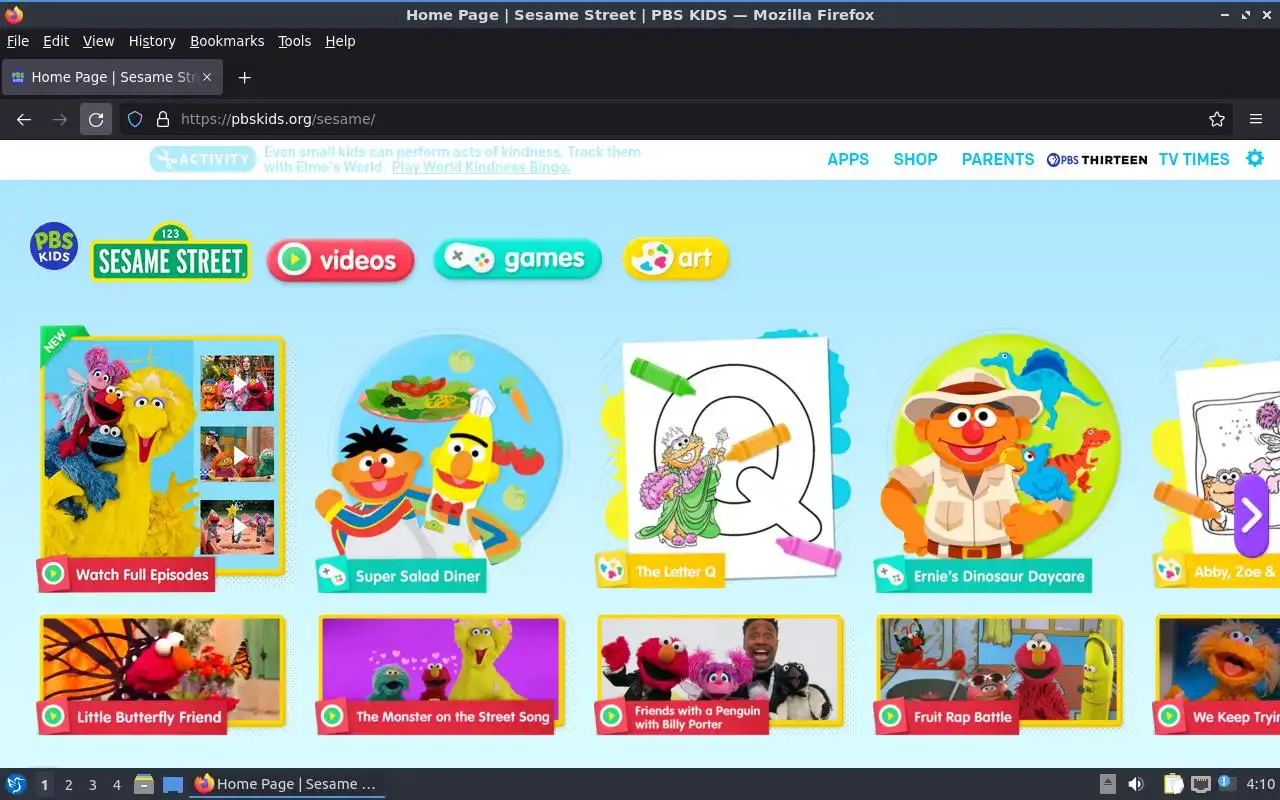Viewport: 1280px width, 800px height.
Task: Open the file manager taskbar icon
Action: [x=143, y=784]
